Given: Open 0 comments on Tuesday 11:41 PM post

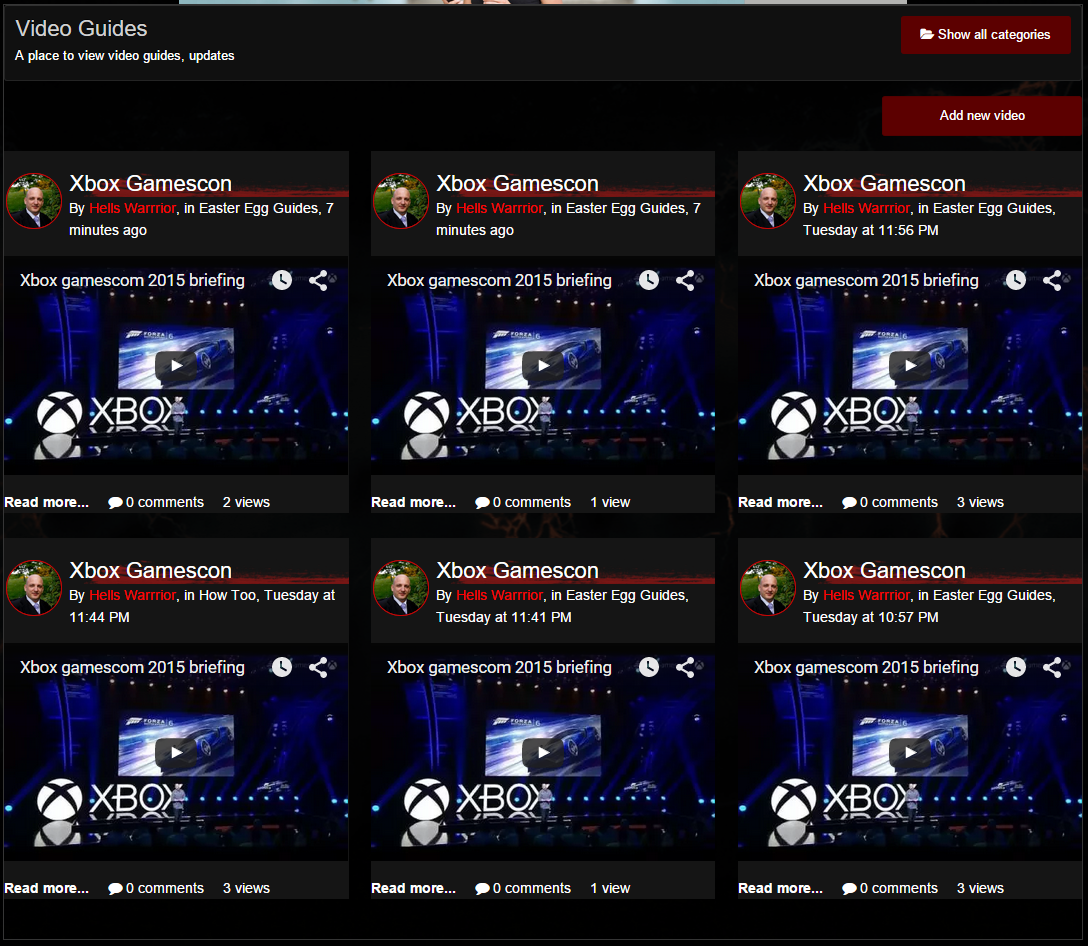Looking at the screenshot, I should click(x=523, y=888).
